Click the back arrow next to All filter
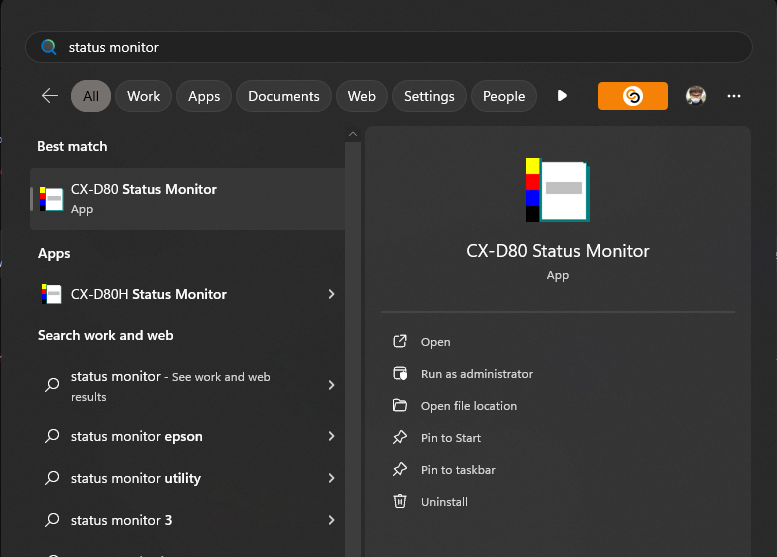Screen dimensions: 777x557 click(x=50, y=96)
